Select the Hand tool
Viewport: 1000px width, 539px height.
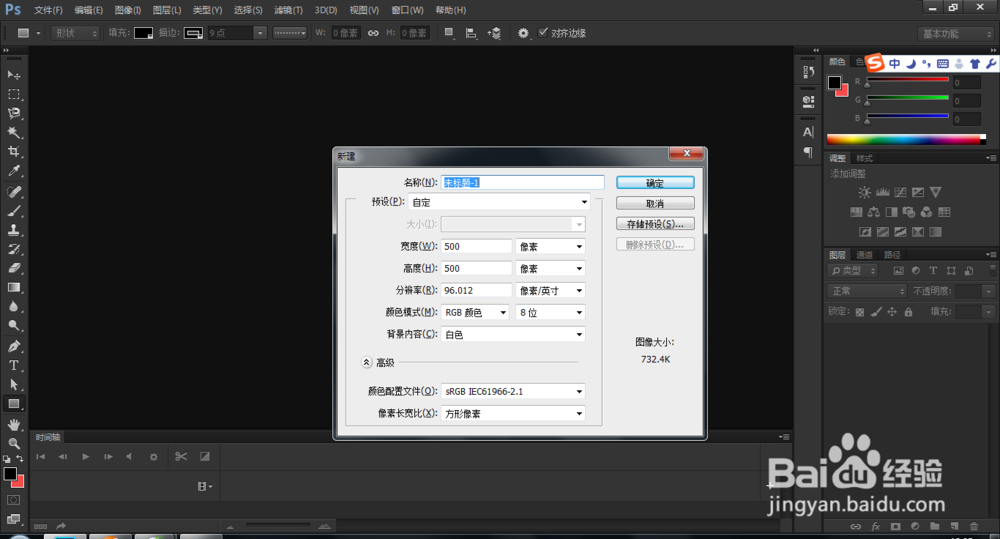click(13, 425)
